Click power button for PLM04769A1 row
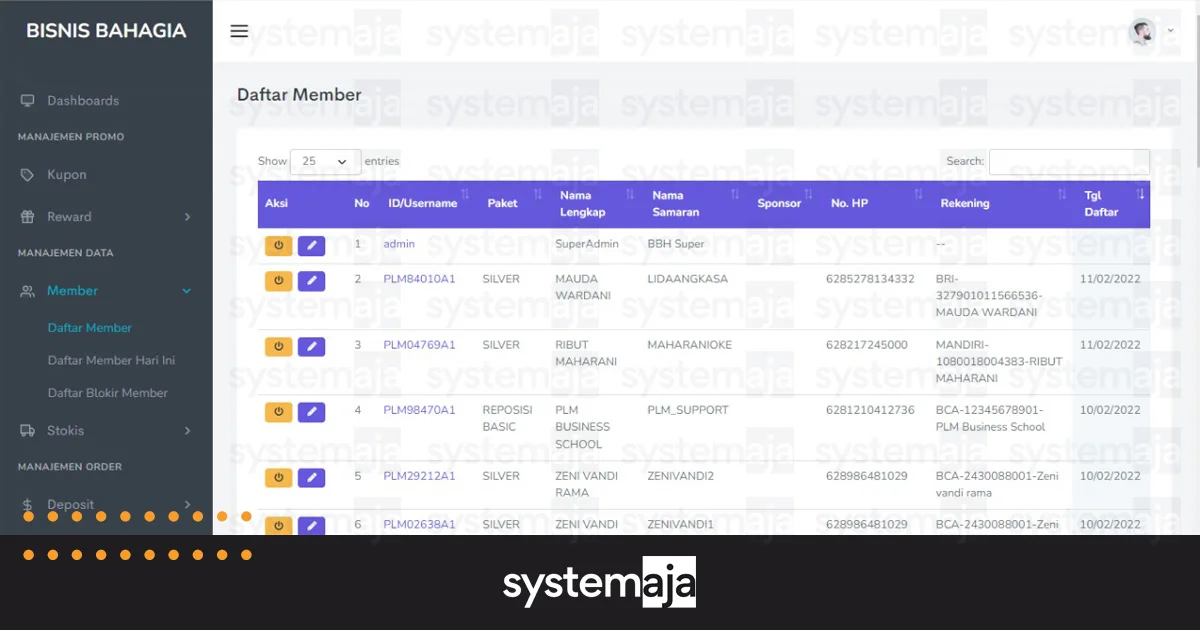 coord(278,347)
